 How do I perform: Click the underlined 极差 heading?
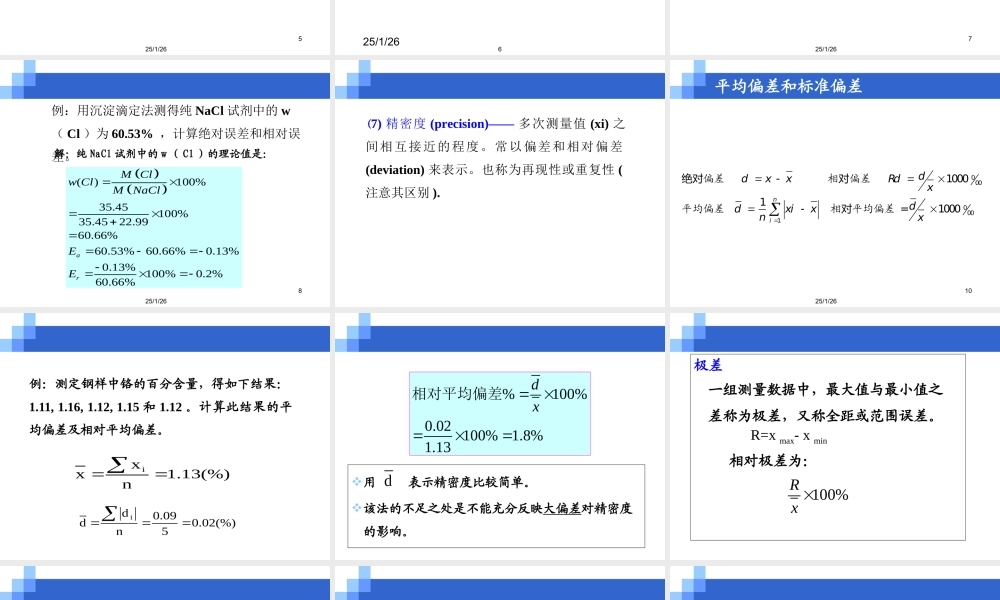pos(708,365)
